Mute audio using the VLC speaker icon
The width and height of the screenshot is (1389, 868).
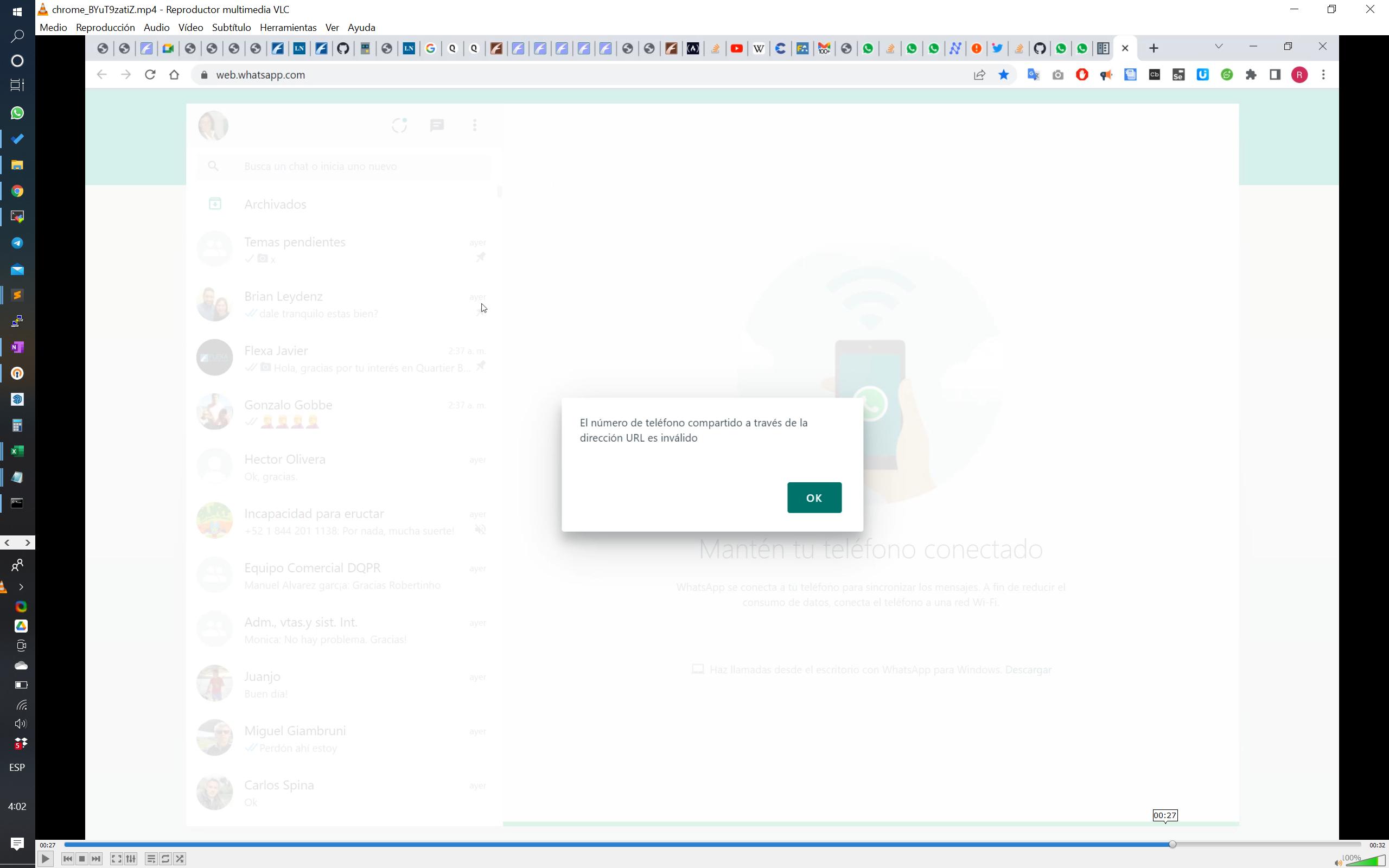tap(1338, 863)
